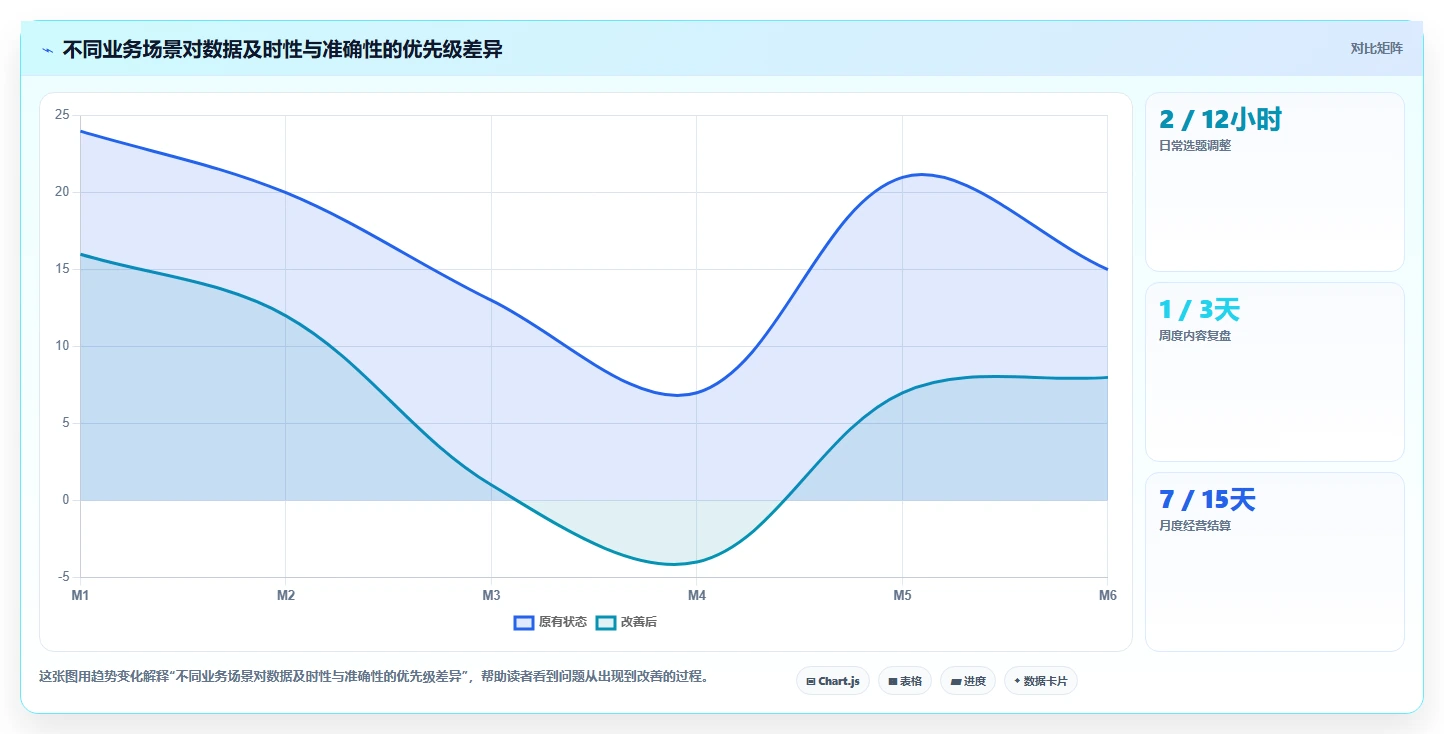Click the M5 x-axis label
1444x734 pixels.
pos(902,596)
